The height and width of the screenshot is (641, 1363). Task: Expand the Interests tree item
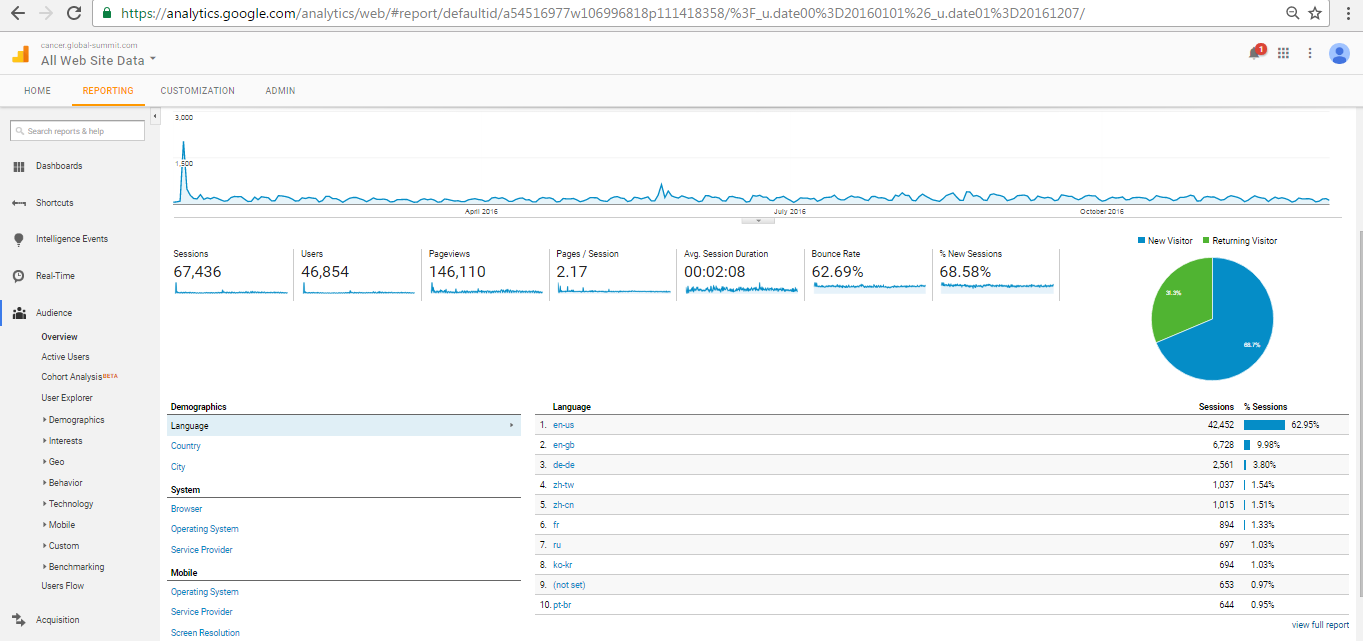(44, 441)
